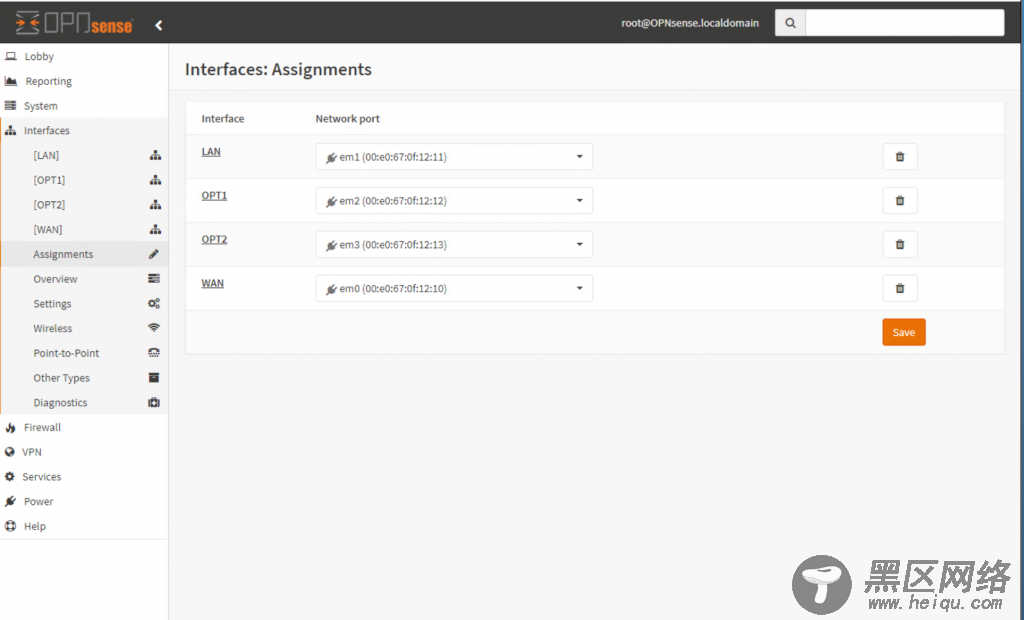Click the Lobby laptop icon

click(x=10, y=56)
